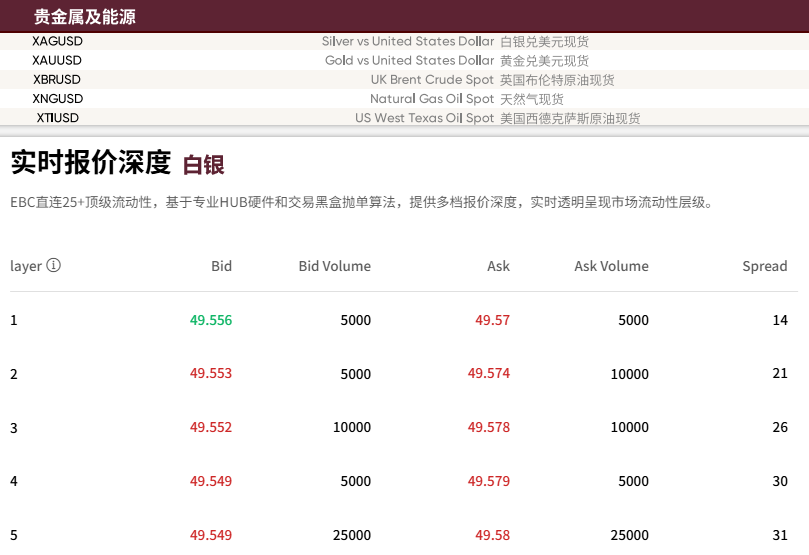Click the Bid Volume column header

[334, 266]
